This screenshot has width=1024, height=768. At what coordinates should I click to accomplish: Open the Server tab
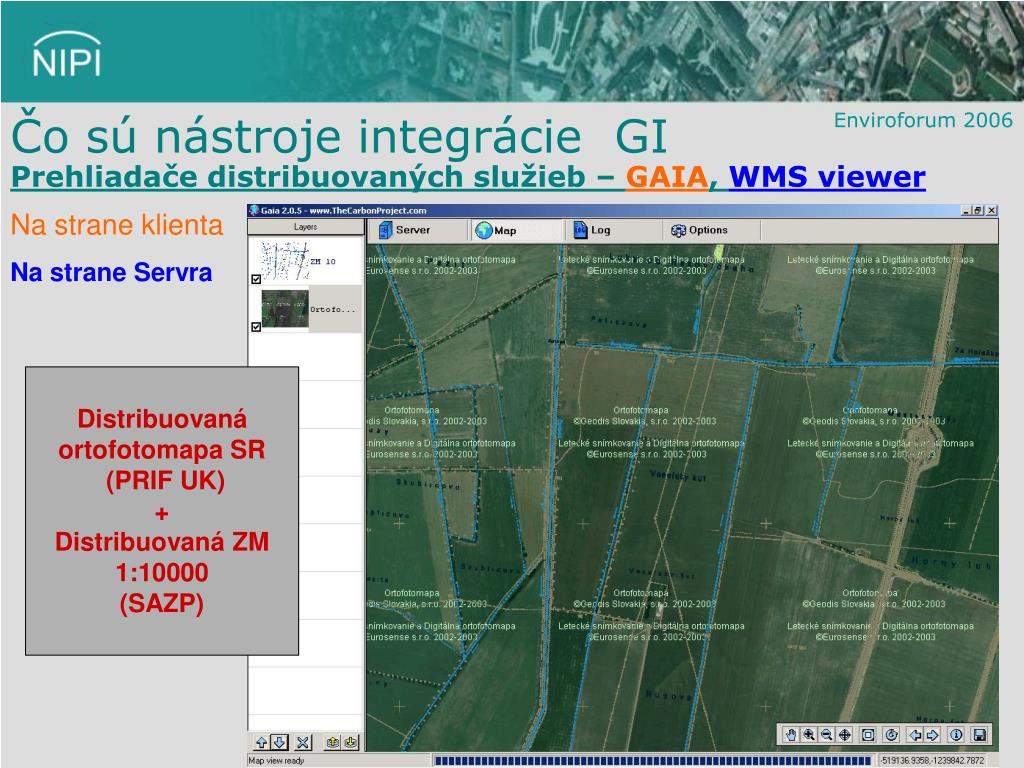tap(418, 230)
